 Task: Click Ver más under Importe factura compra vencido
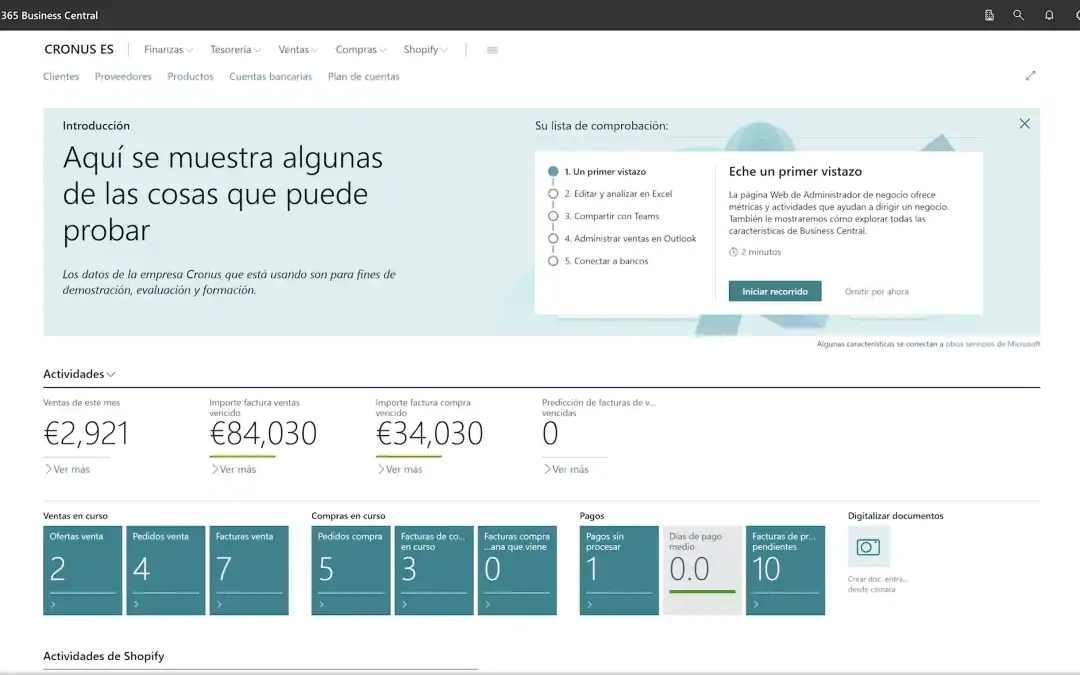point(400,469)
